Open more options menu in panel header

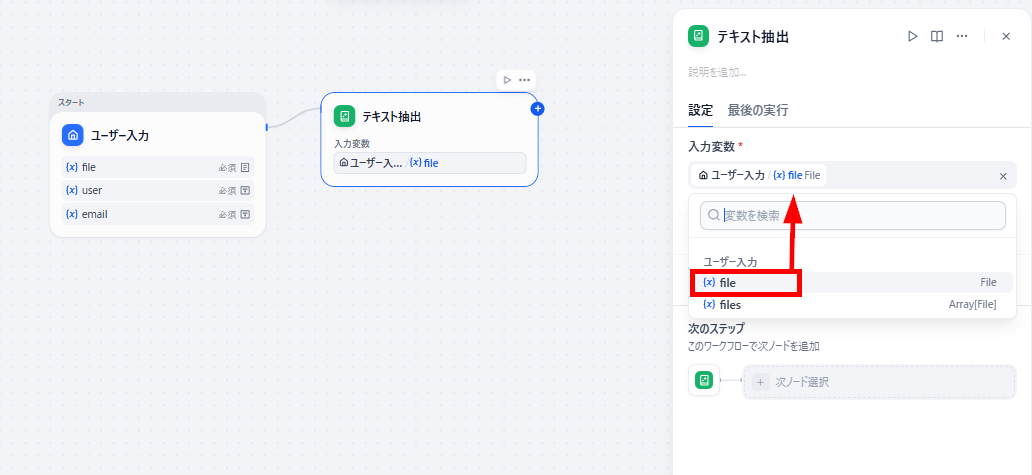pyautogui.click(x=962, y=36)
